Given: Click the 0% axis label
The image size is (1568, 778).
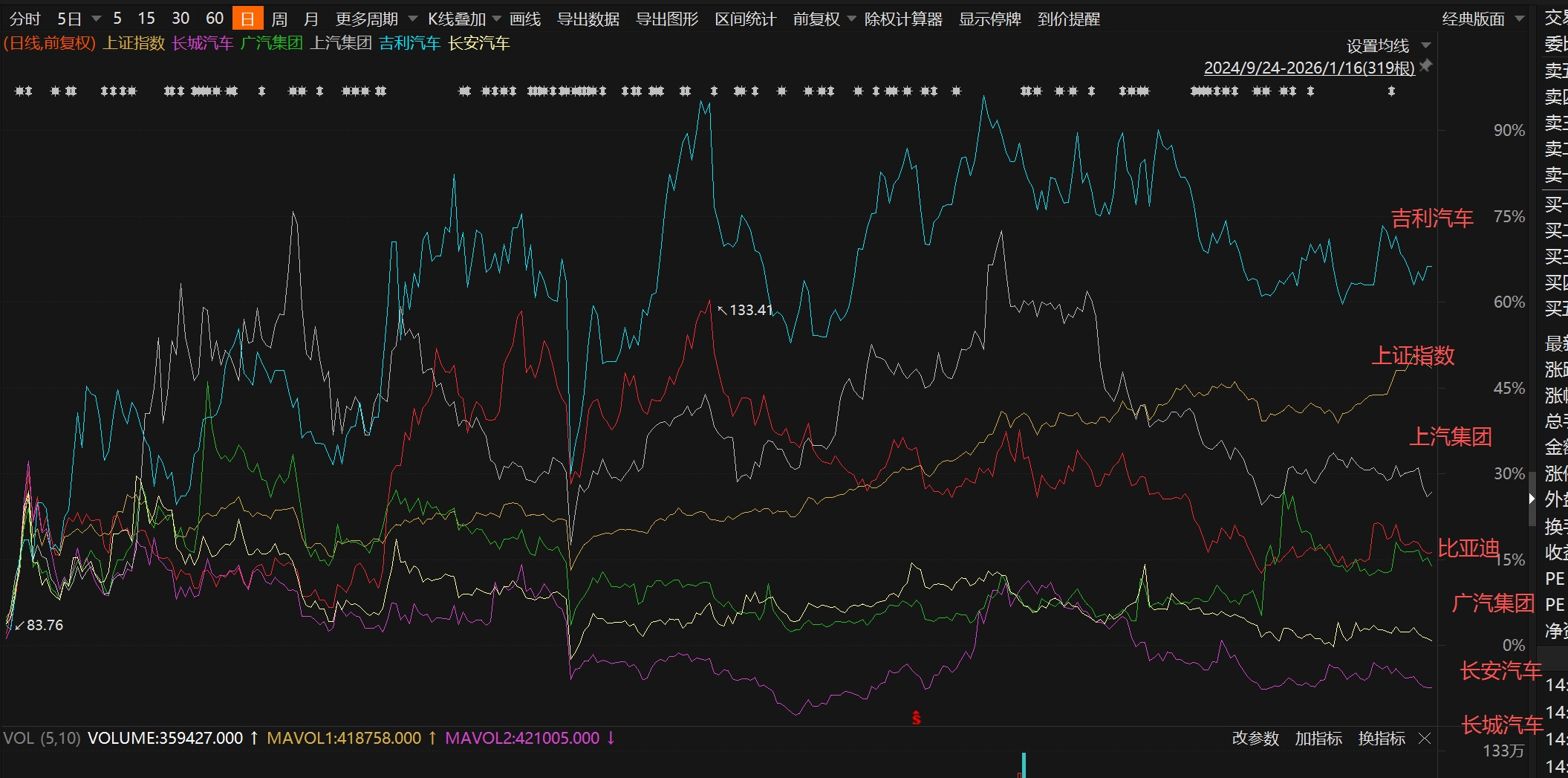Looking at the screenshot, I should click(x=1514, y=645).
